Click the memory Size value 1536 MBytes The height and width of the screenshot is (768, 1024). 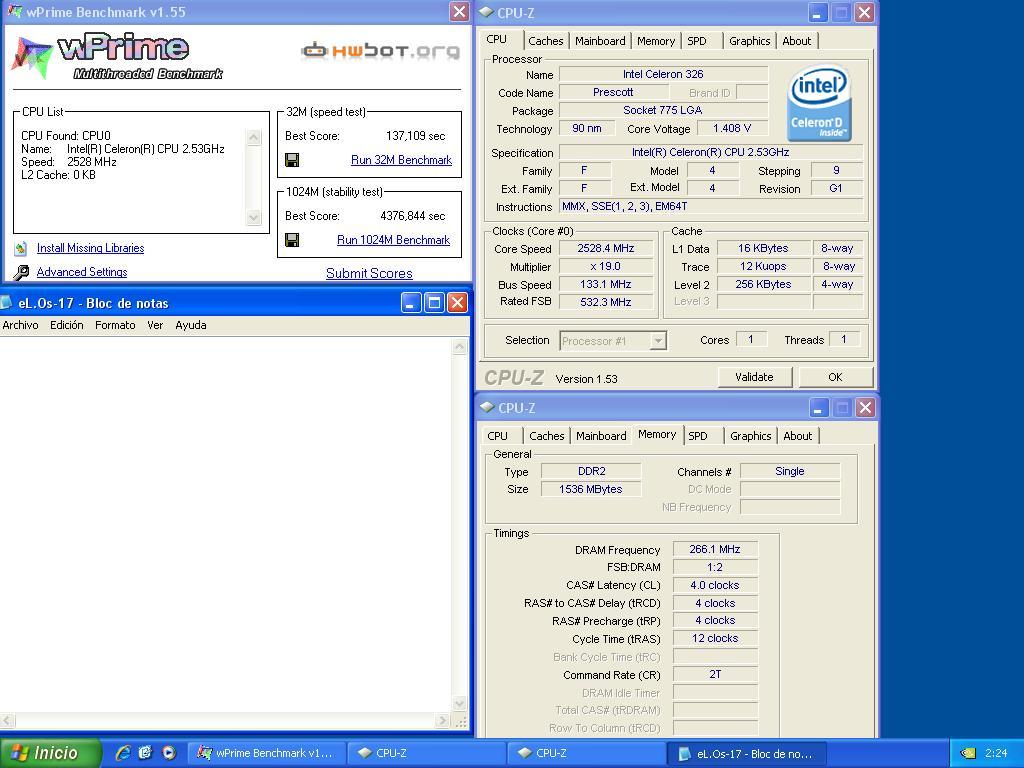590,489
